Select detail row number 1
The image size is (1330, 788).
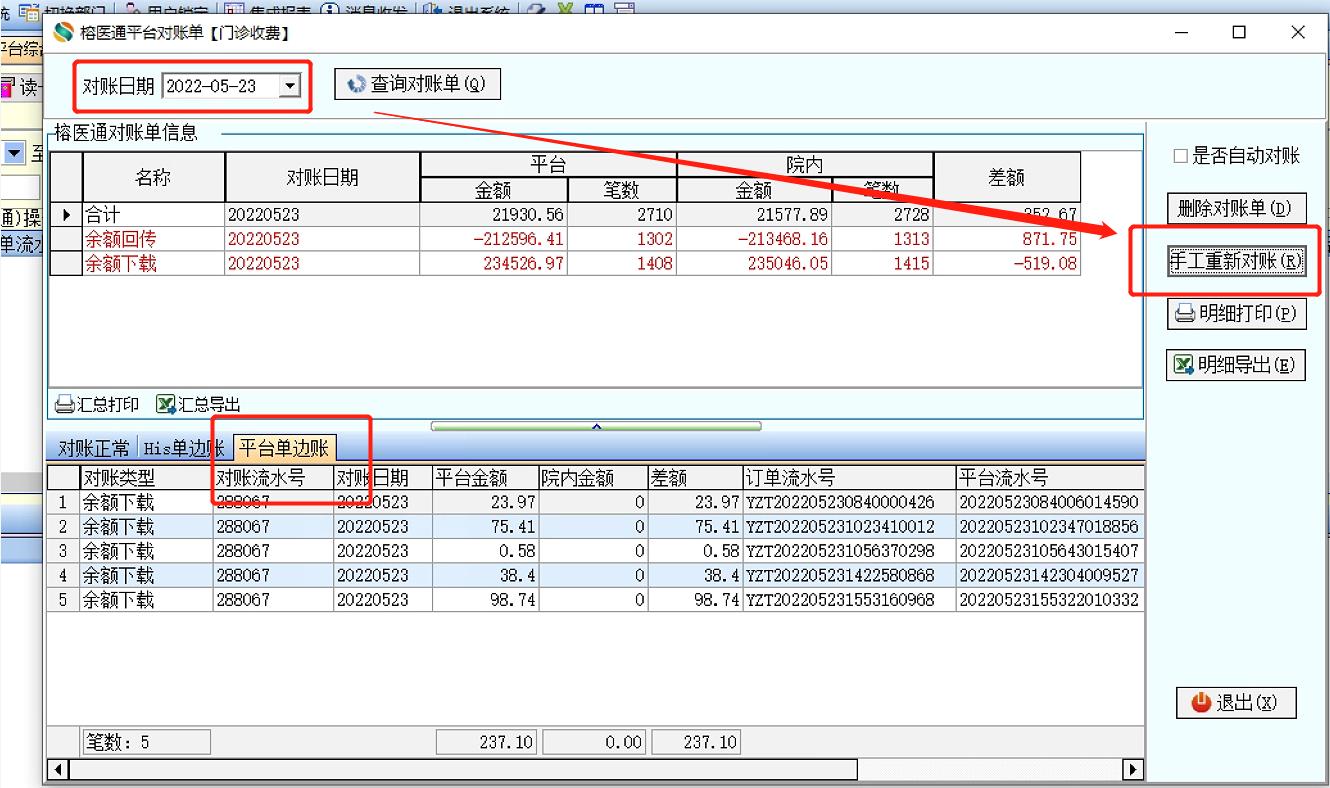[x=63, y=502]
